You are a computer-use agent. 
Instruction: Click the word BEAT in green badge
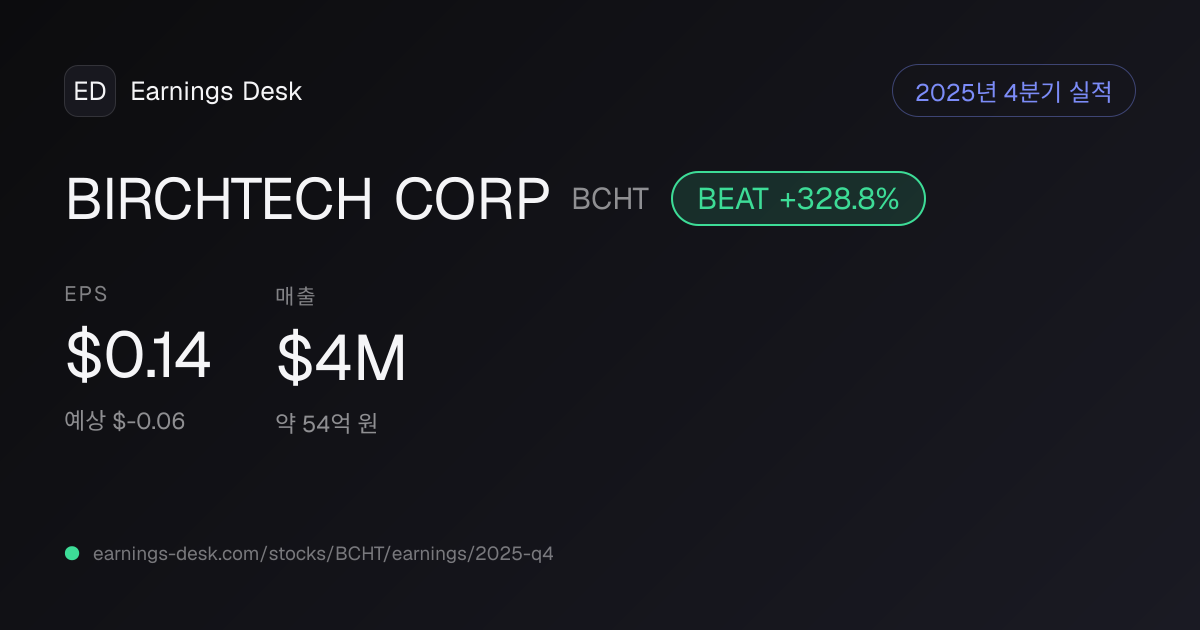732,199
